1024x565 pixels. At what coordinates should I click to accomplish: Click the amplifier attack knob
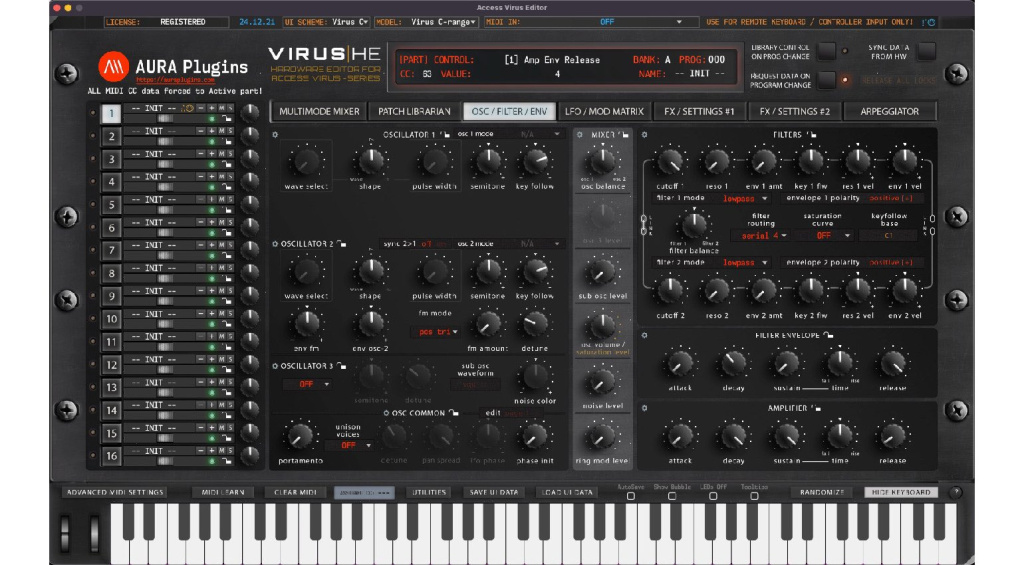pos(679,436)
